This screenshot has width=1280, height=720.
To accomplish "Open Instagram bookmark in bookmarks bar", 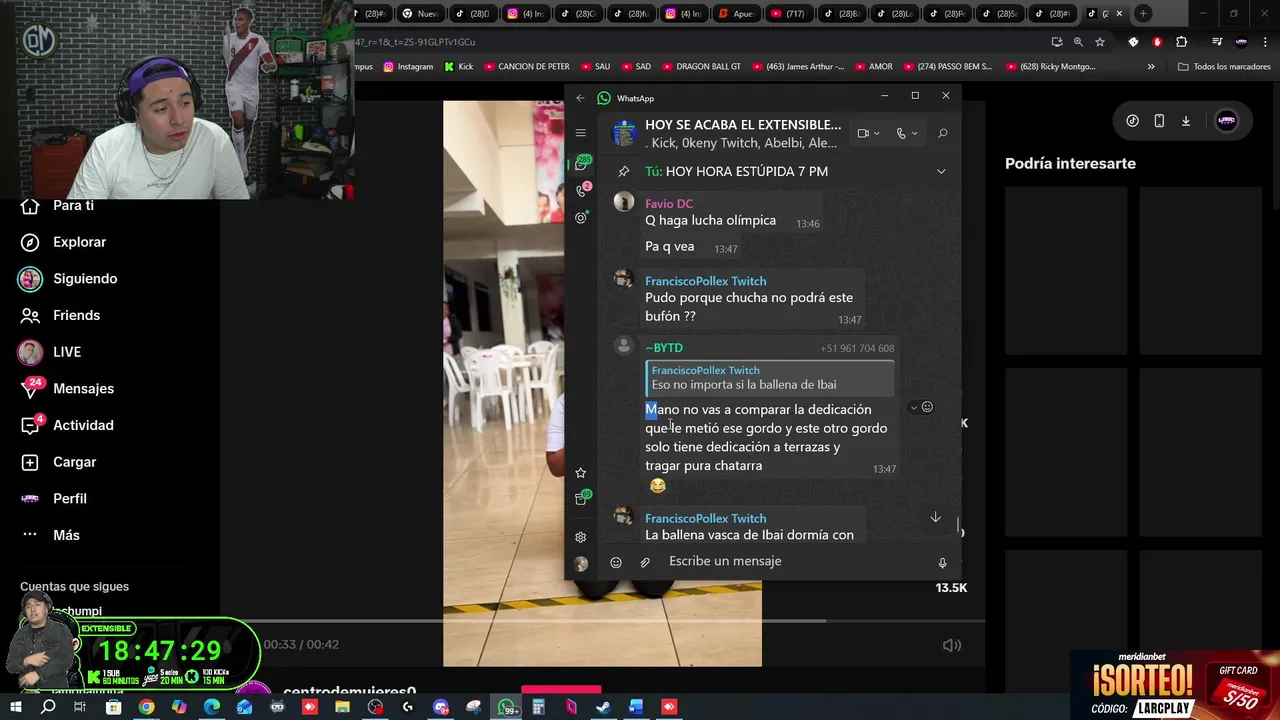I will tap(409, 67).
